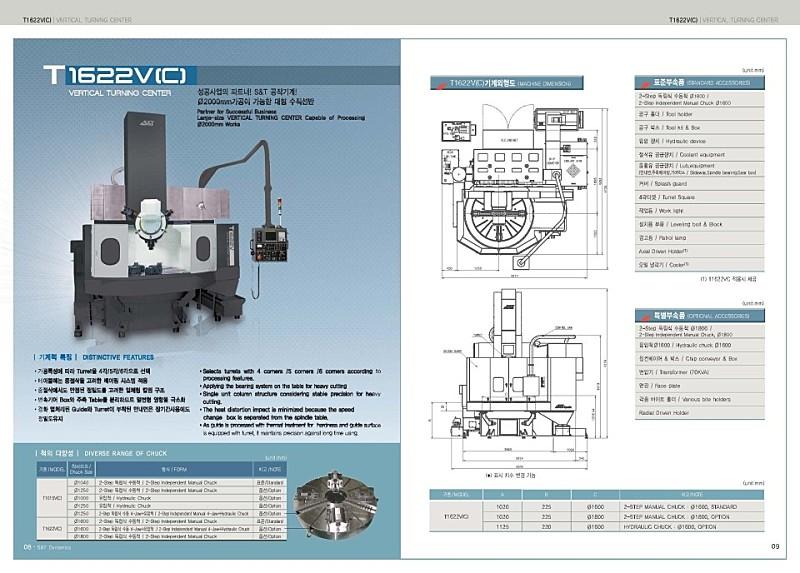This screenshot has height=573, width=800.
Task: Click the 'Radial Driven Holder' row
Action: (x=699, y=412)
